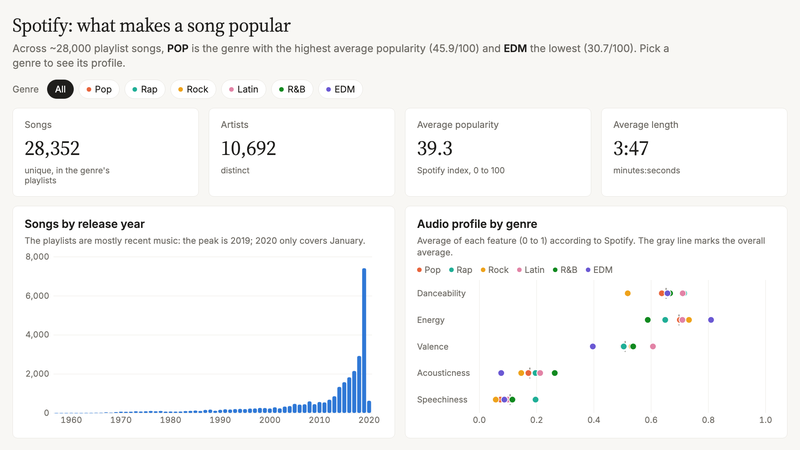The width and height of the screenshot is (800, 450).
Task: Click the Latin dot on Valence row
Action: 653,346
